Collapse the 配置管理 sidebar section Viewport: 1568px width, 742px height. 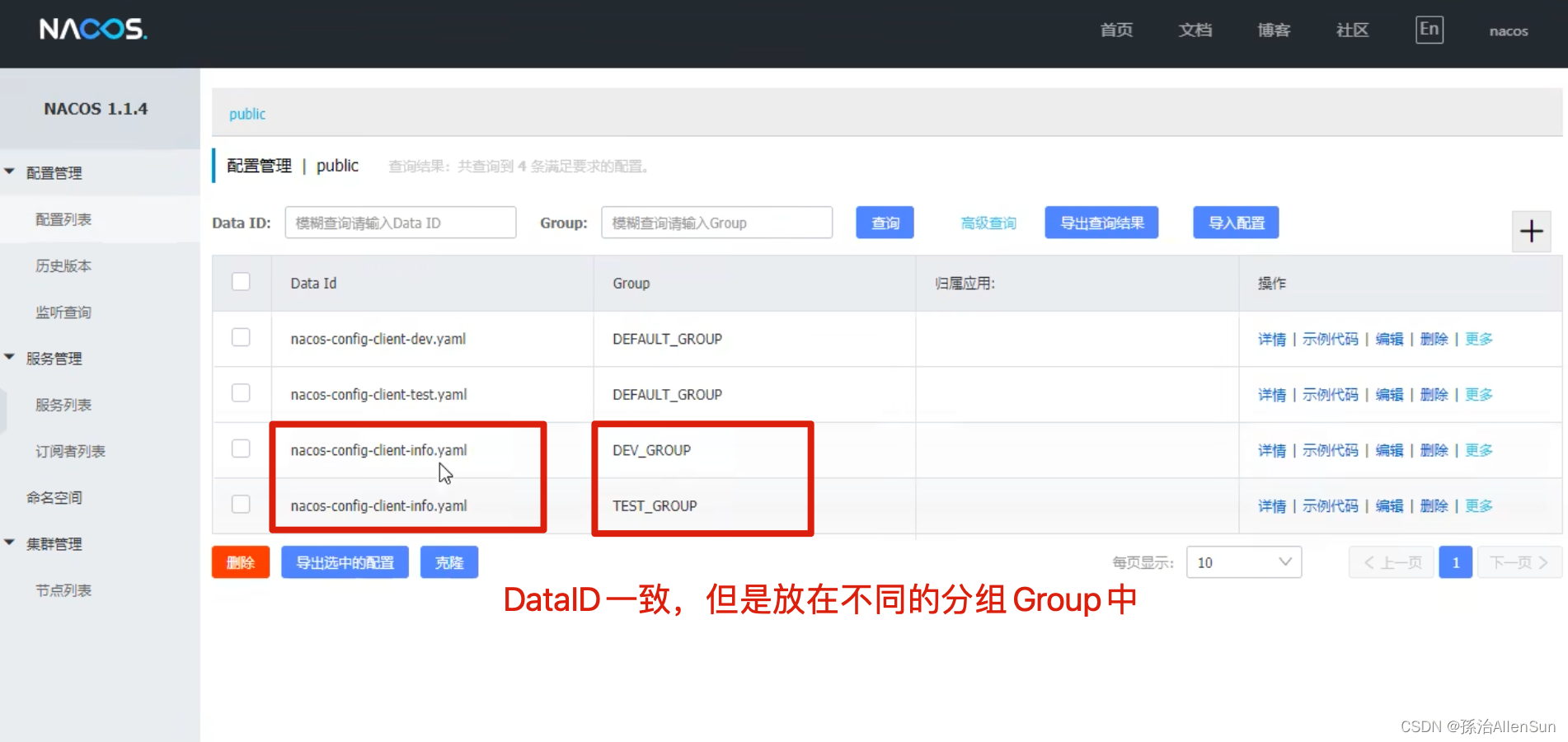(x=10, y=172)
